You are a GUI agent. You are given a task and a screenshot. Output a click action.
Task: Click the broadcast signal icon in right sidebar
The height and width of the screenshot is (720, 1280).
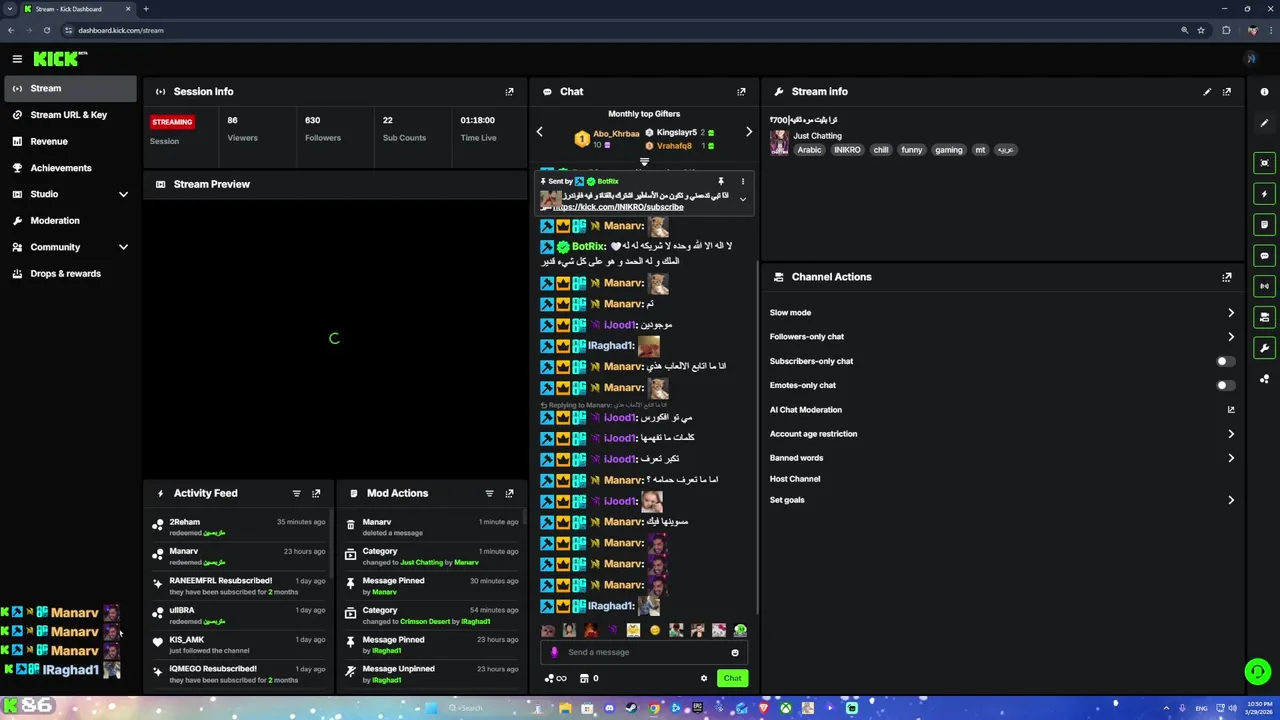(1265, 287)
